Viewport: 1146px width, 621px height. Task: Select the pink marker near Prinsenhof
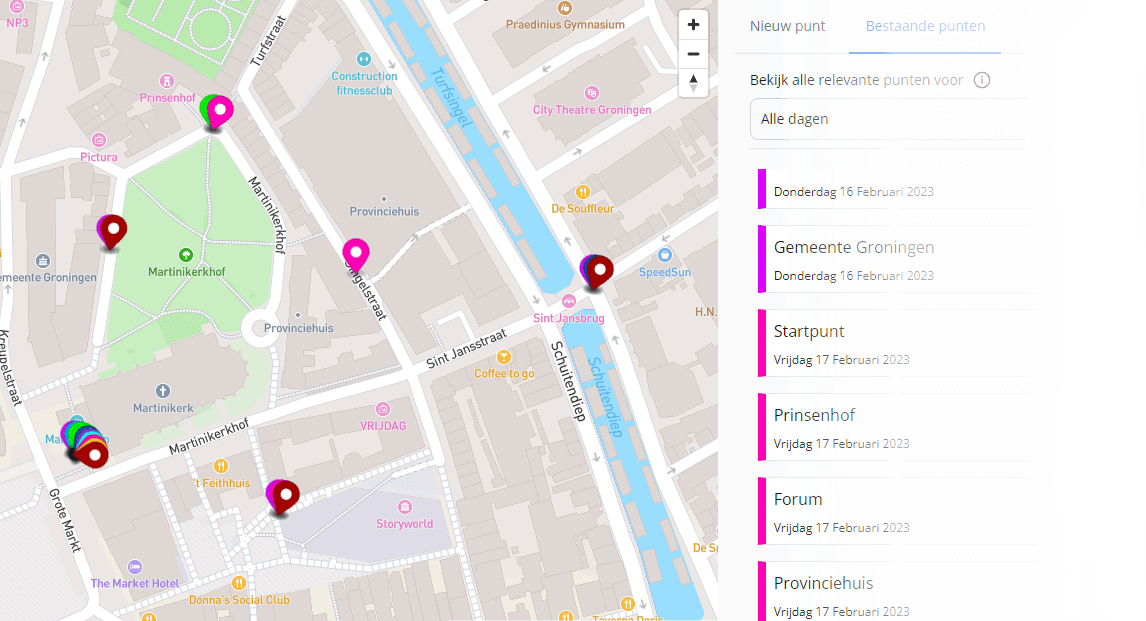click(219, 112)
